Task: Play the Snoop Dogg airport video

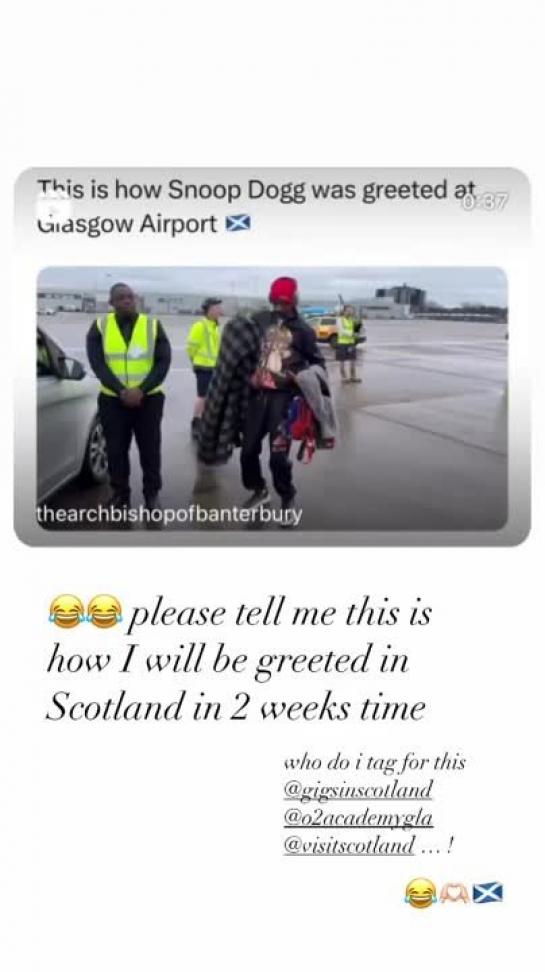Action: pyautogui.click(x=272, y=399)
